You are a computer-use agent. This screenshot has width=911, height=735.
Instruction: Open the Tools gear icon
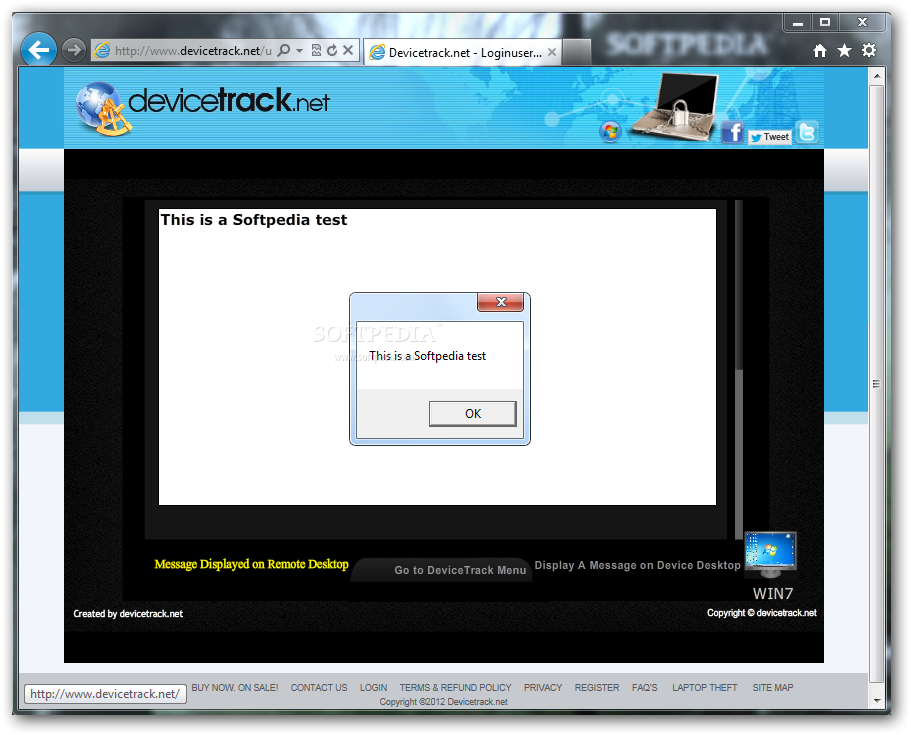pyautogui.click(x=869, y=51)
